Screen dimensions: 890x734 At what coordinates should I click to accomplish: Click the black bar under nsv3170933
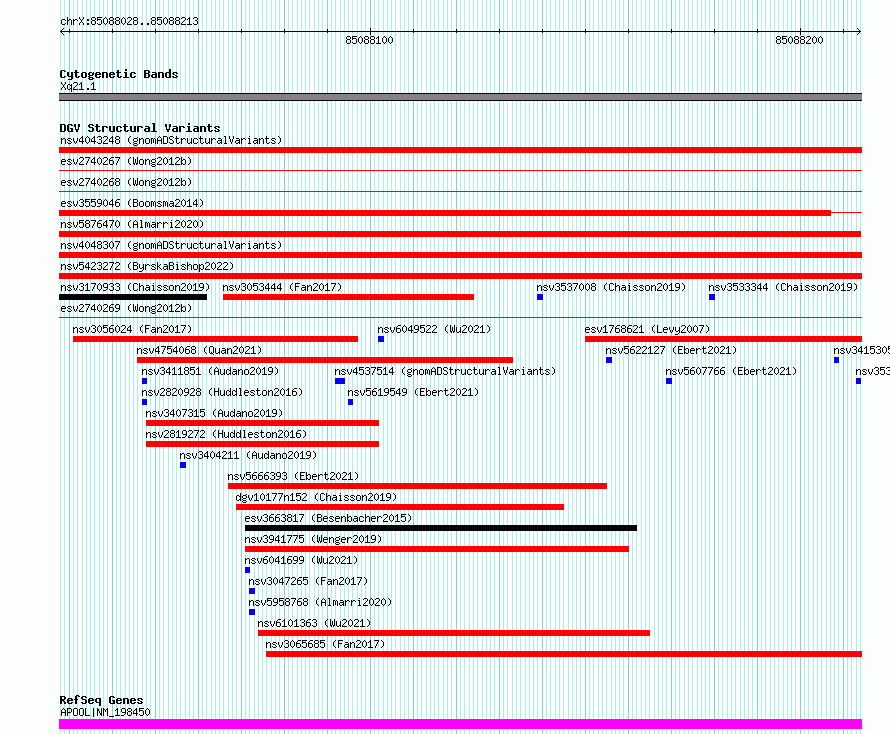click(133, 297)
